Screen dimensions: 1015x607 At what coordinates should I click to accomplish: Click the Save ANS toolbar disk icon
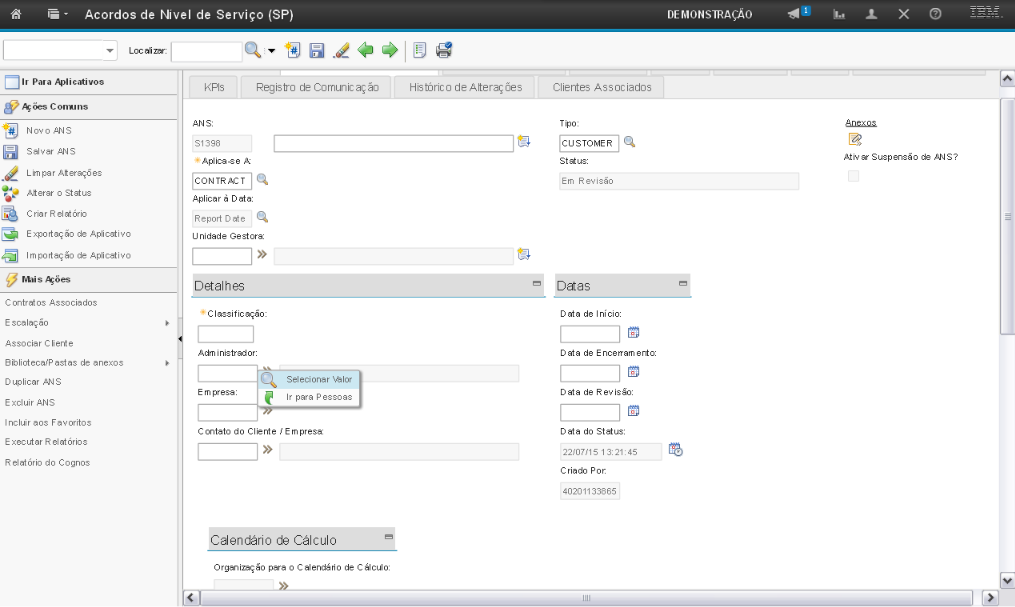point(317,50)
